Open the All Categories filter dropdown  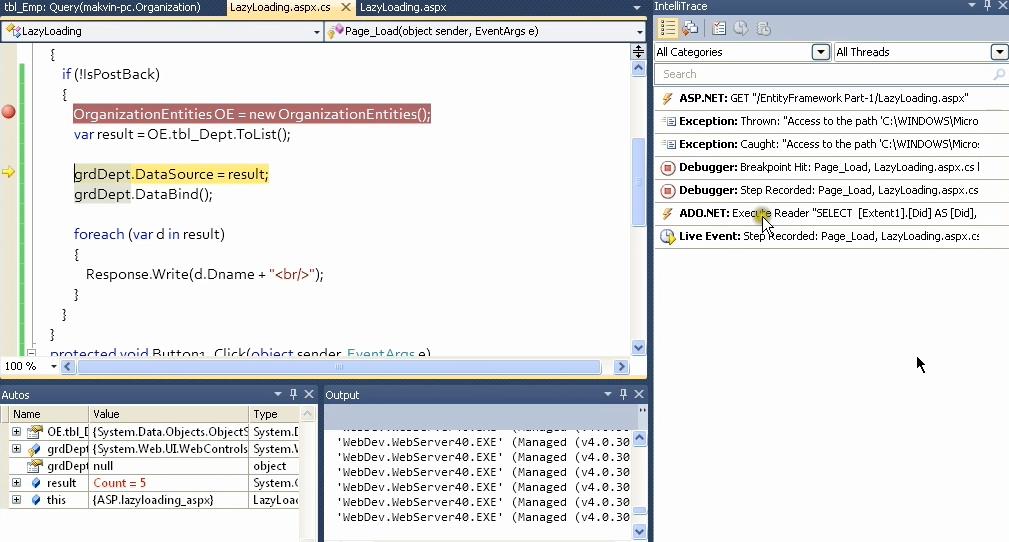click(x=821, y=52)
